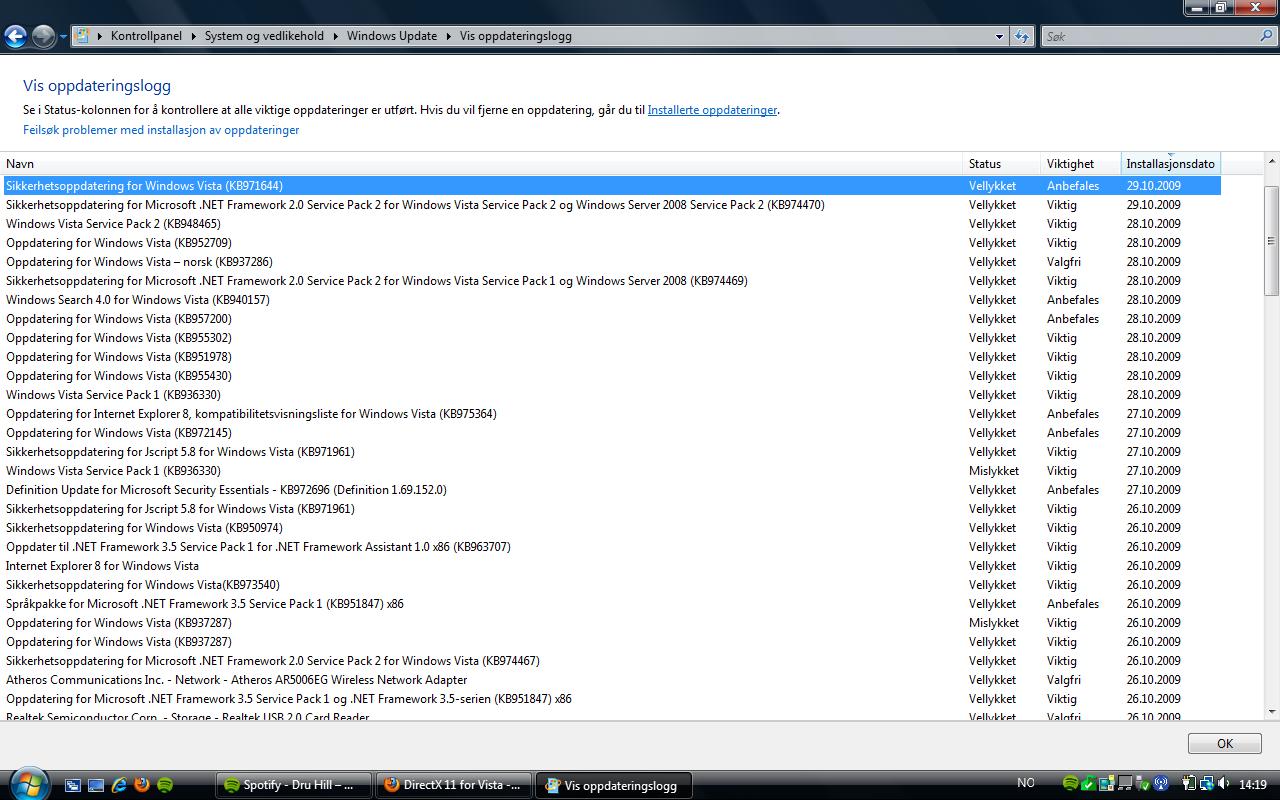Launch Internet Explorer from quick launch
Screen dimensions: 1280x800
point(119,785)
